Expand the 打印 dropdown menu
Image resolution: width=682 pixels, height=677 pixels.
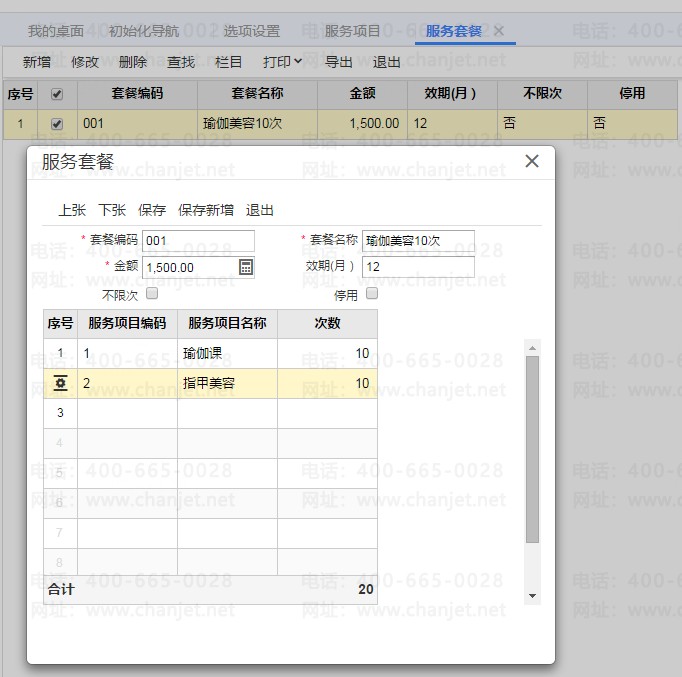tap(282, 62)
